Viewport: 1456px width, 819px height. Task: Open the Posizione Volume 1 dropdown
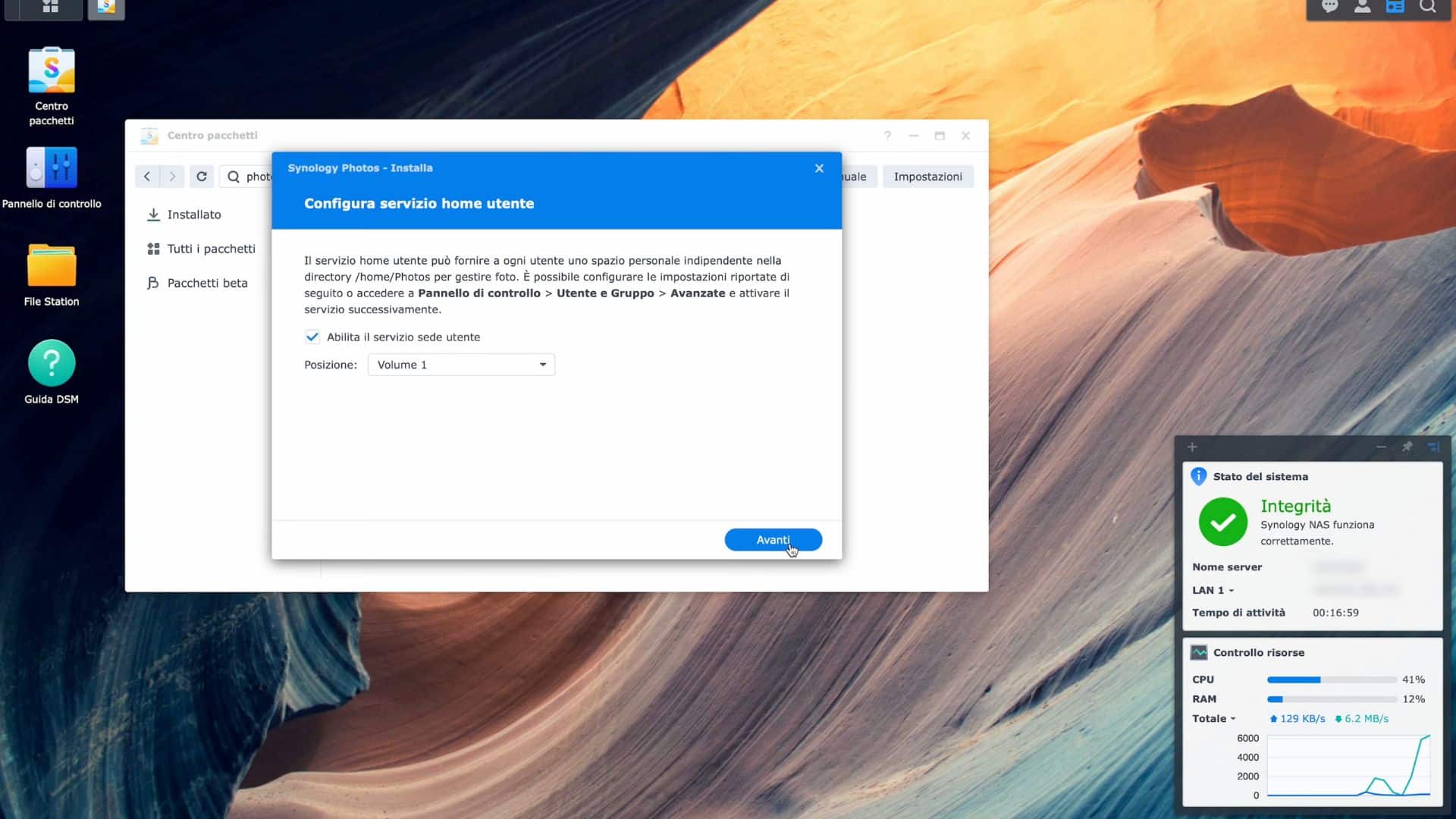461,365
